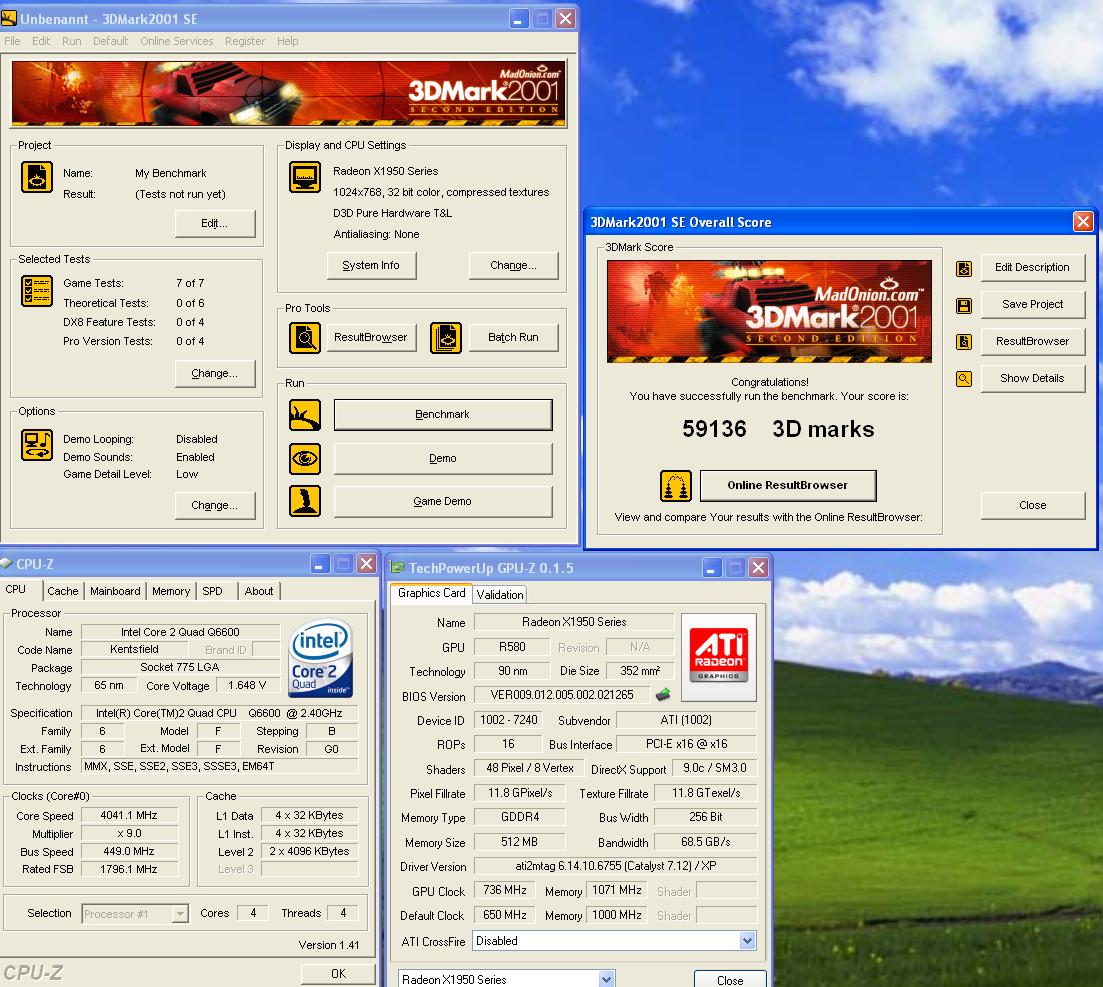Click the Game Demo joystick icon

(305, 502)
